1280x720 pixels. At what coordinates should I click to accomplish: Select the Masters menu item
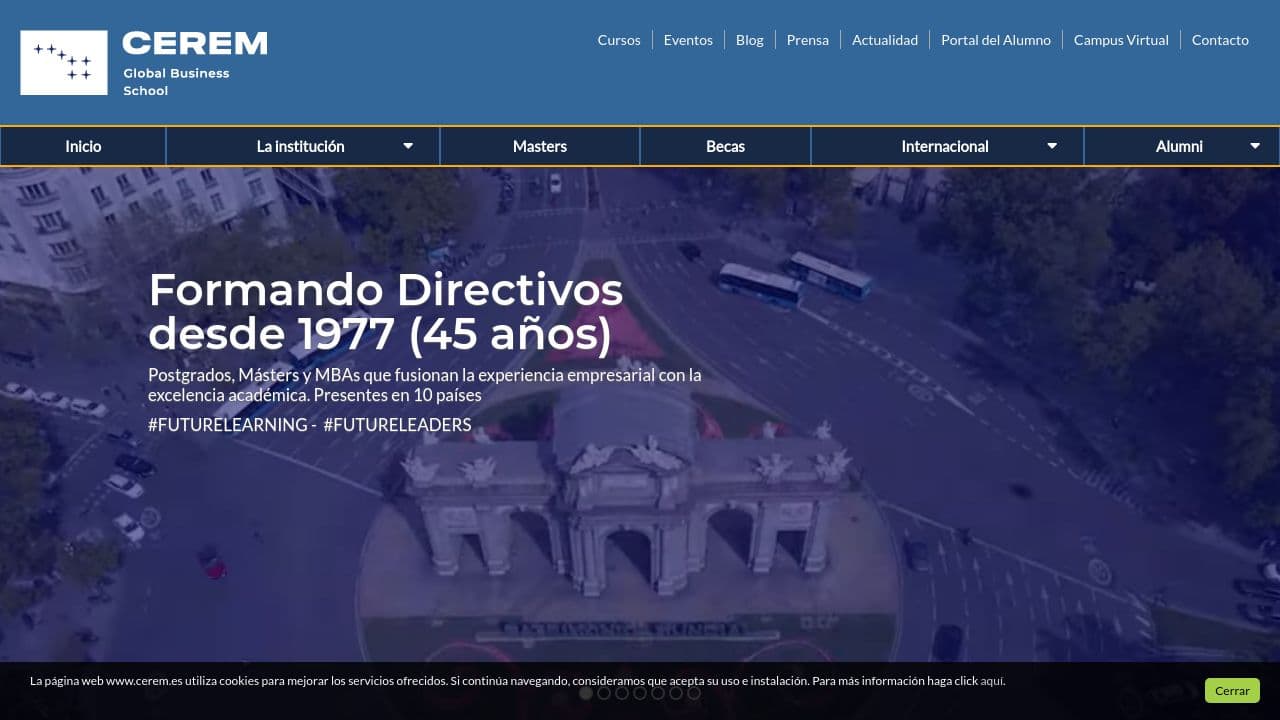point(540,146)
